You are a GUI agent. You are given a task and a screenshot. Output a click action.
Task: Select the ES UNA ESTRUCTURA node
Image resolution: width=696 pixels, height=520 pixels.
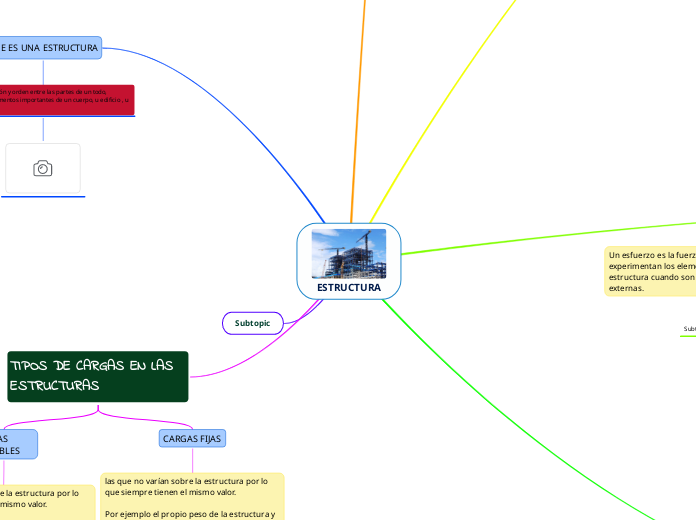pyautogui.click(x=50, y=48)
